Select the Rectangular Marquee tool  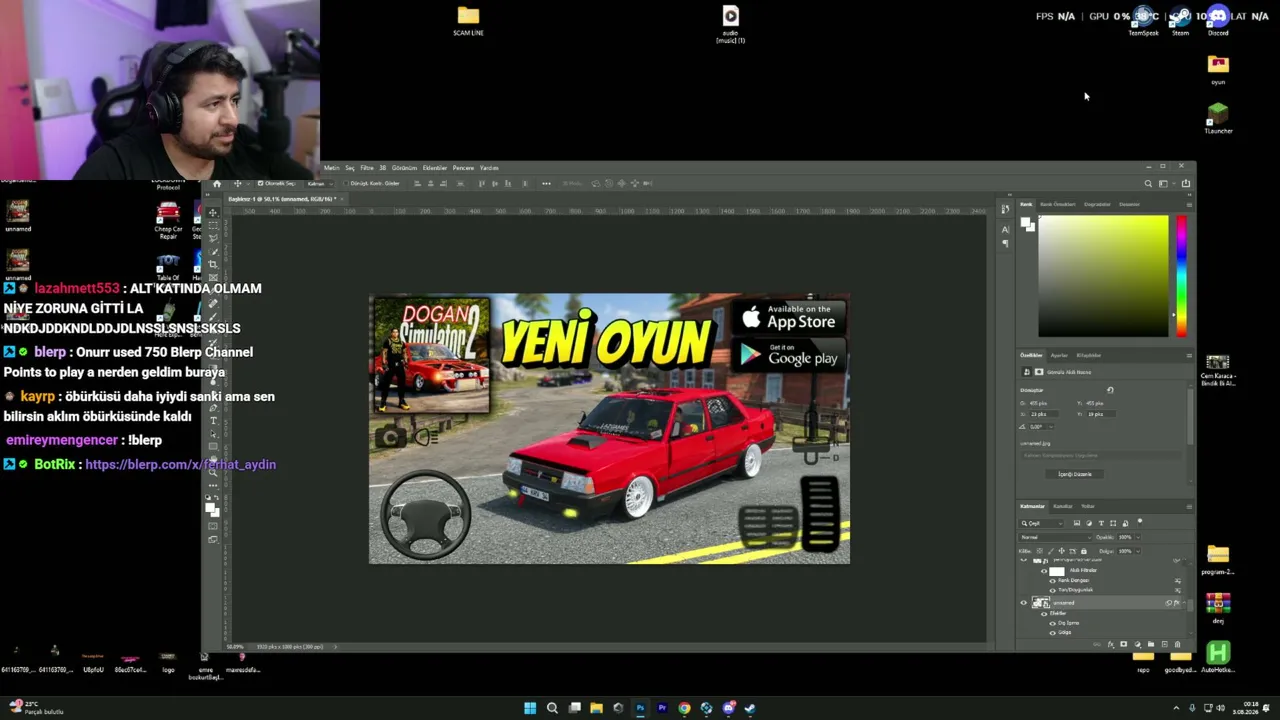pos(213,225)
